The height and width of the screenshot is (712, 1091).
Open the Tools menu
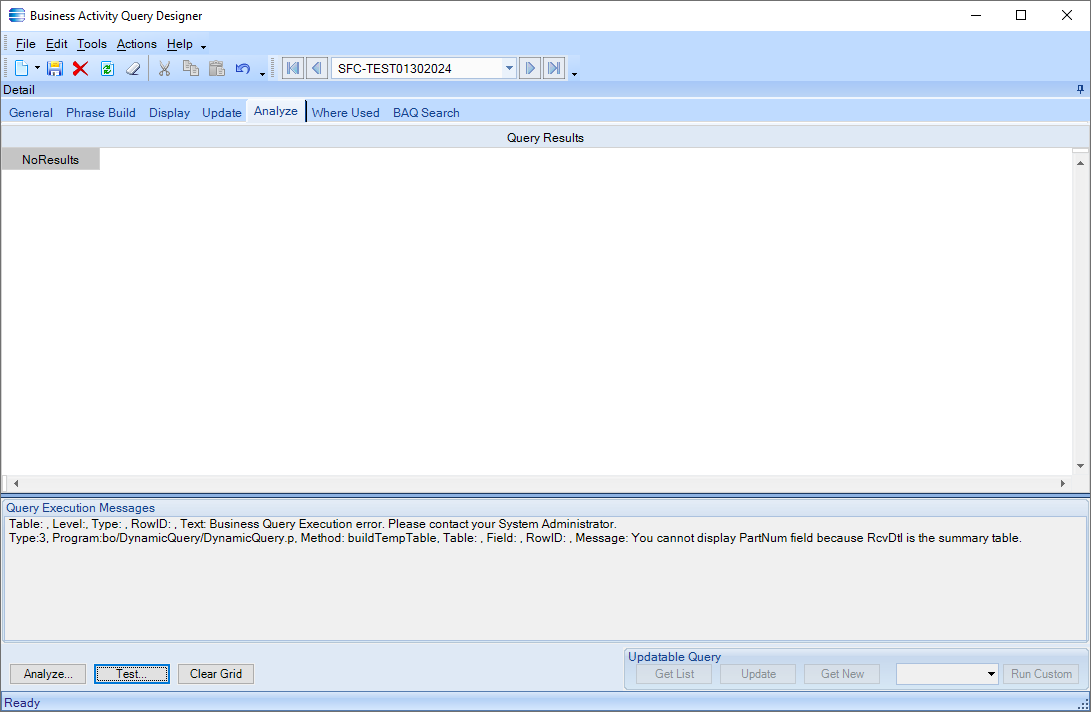coord(92,44)
